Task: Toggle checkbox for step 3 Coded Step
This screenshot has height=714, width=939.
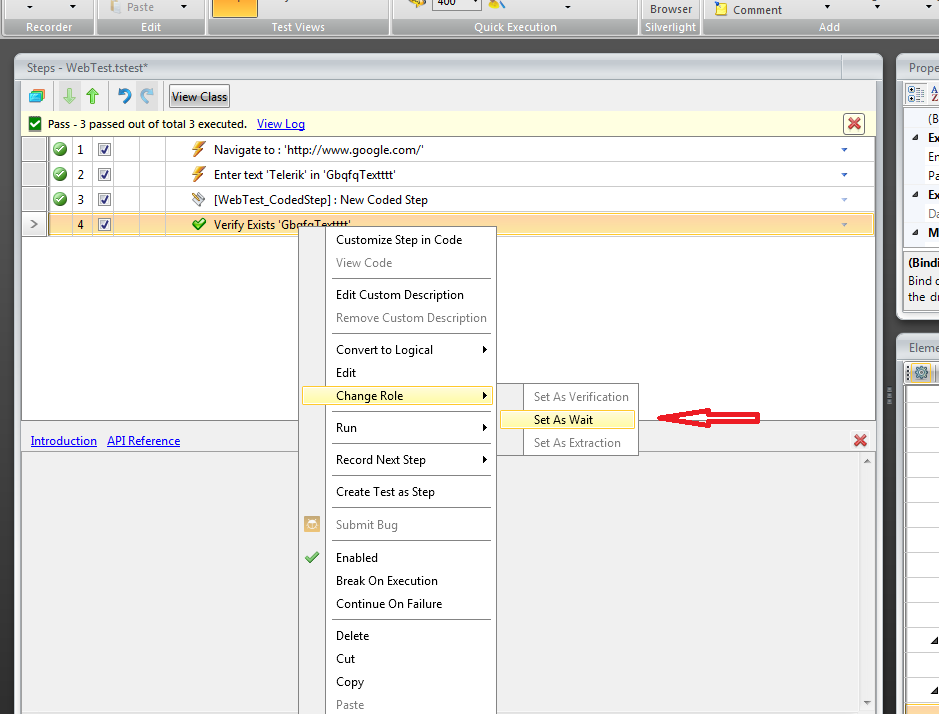Action: click(105, 199)
